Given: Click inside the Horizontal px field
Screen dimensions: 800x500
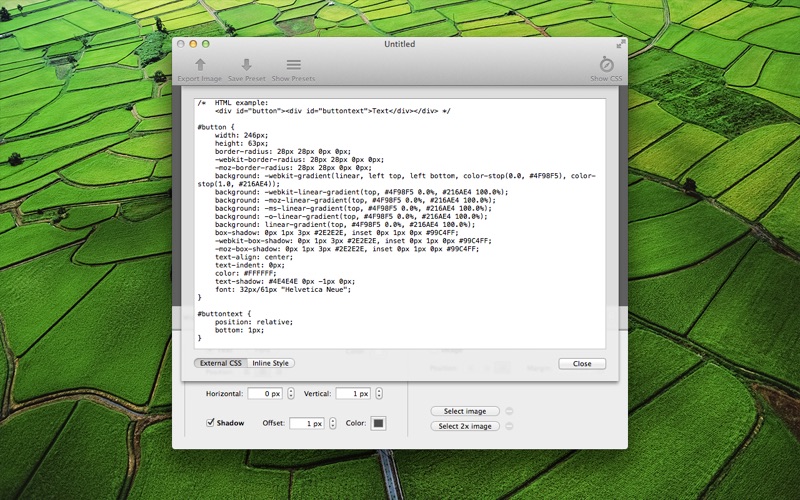Looking at the screenshot, I should (265, 394).
